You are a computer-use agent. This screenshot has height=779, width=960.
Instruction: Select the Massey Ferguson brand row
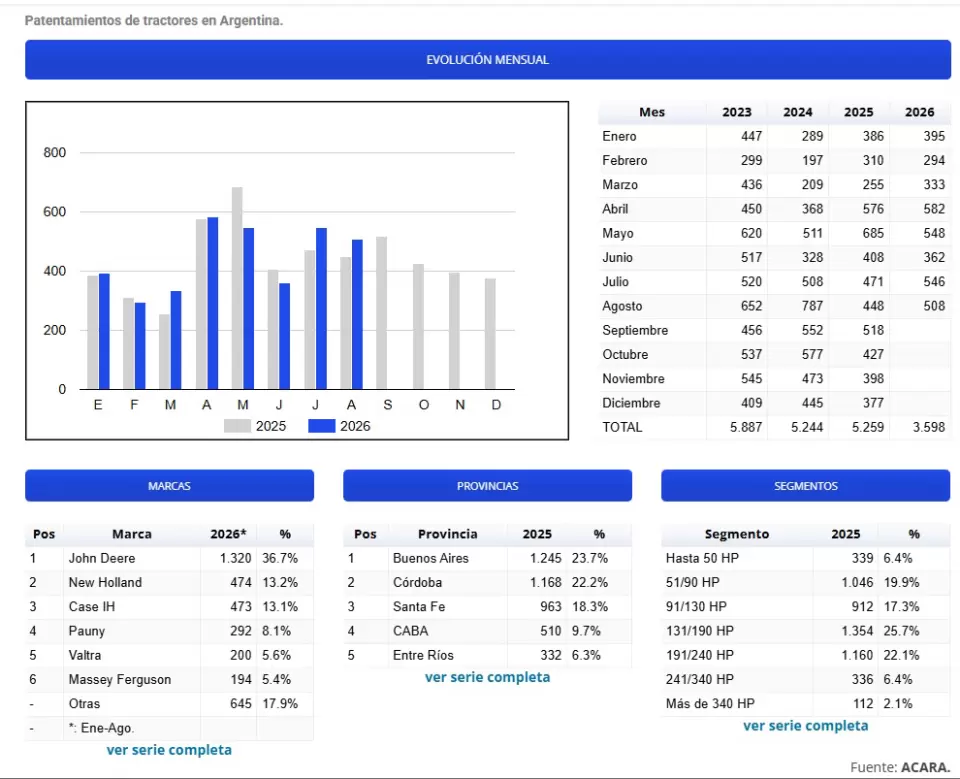170,680
